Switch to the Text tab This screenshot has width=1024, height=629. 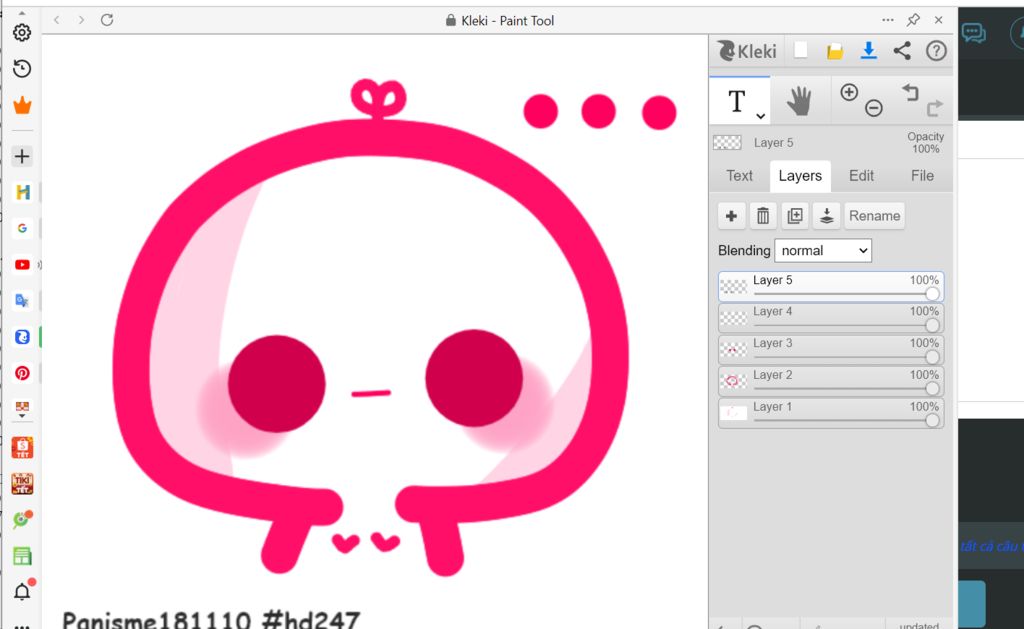[739, 176]
